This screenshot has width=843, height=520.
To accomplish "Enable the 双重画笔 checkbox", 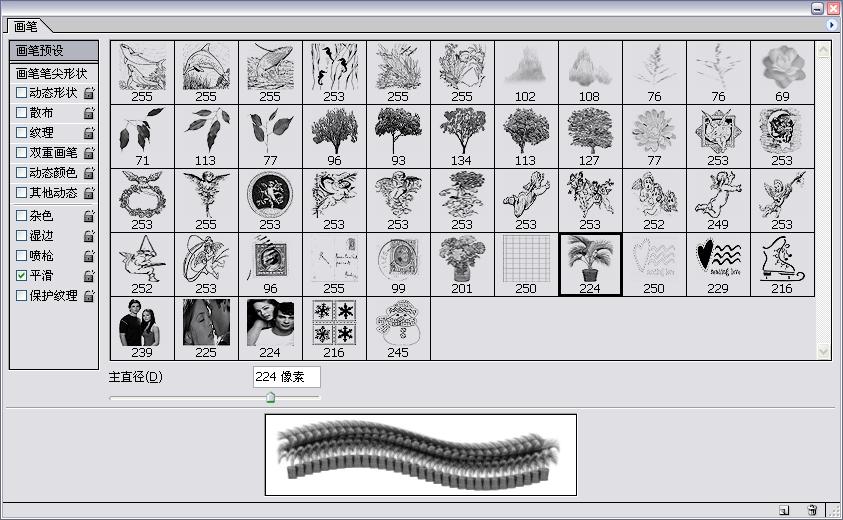I will pos(22,152).
